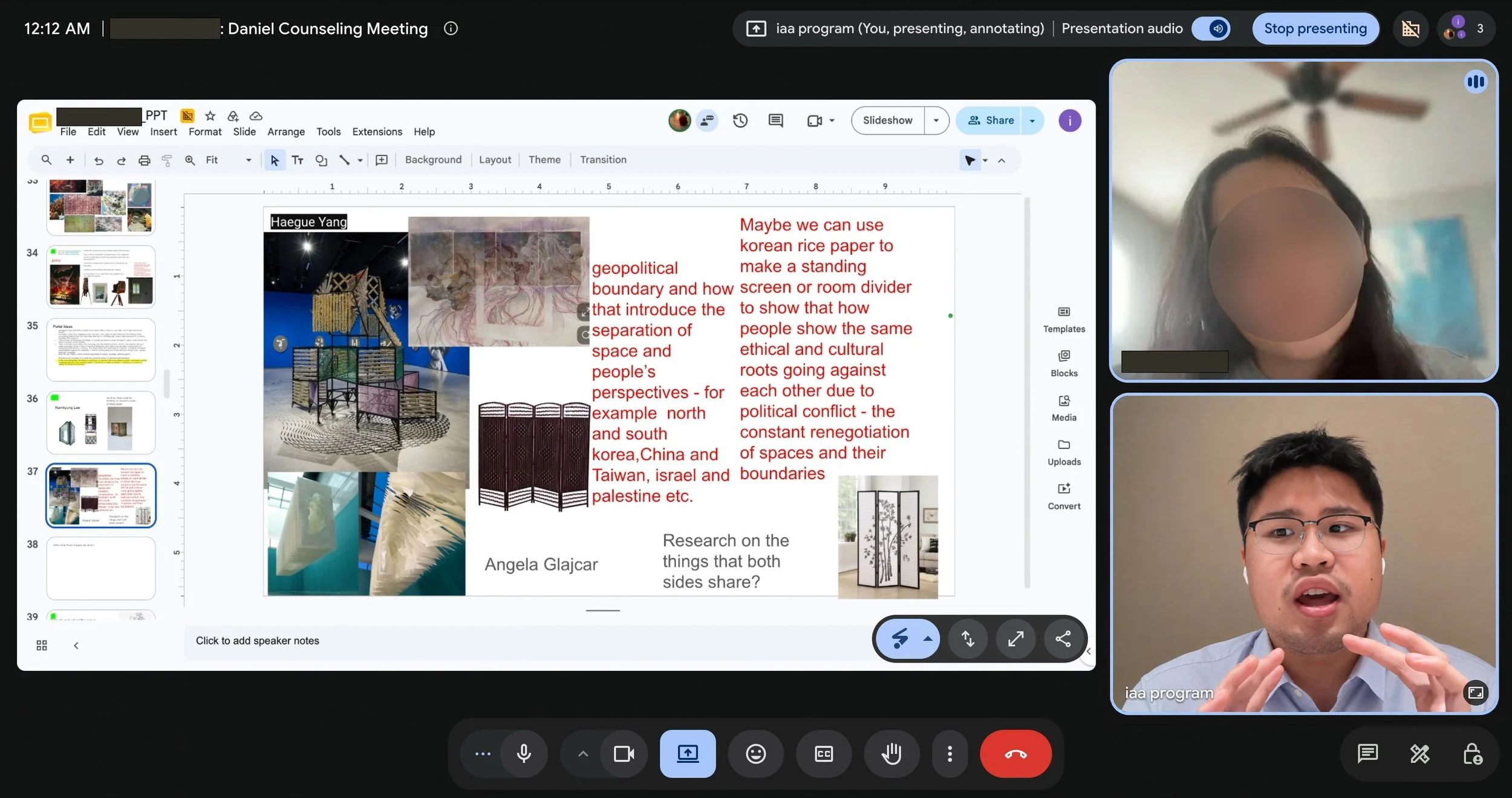Open the Help menu
Screen dimensions: 1512x798
point(424,132)
